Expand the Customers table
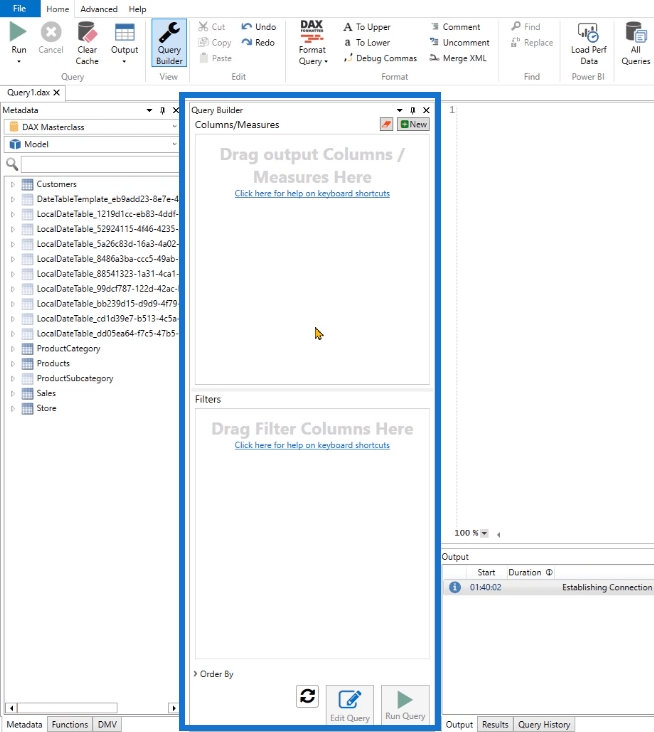This screenshot has height=732, width=654. [13, 184]
